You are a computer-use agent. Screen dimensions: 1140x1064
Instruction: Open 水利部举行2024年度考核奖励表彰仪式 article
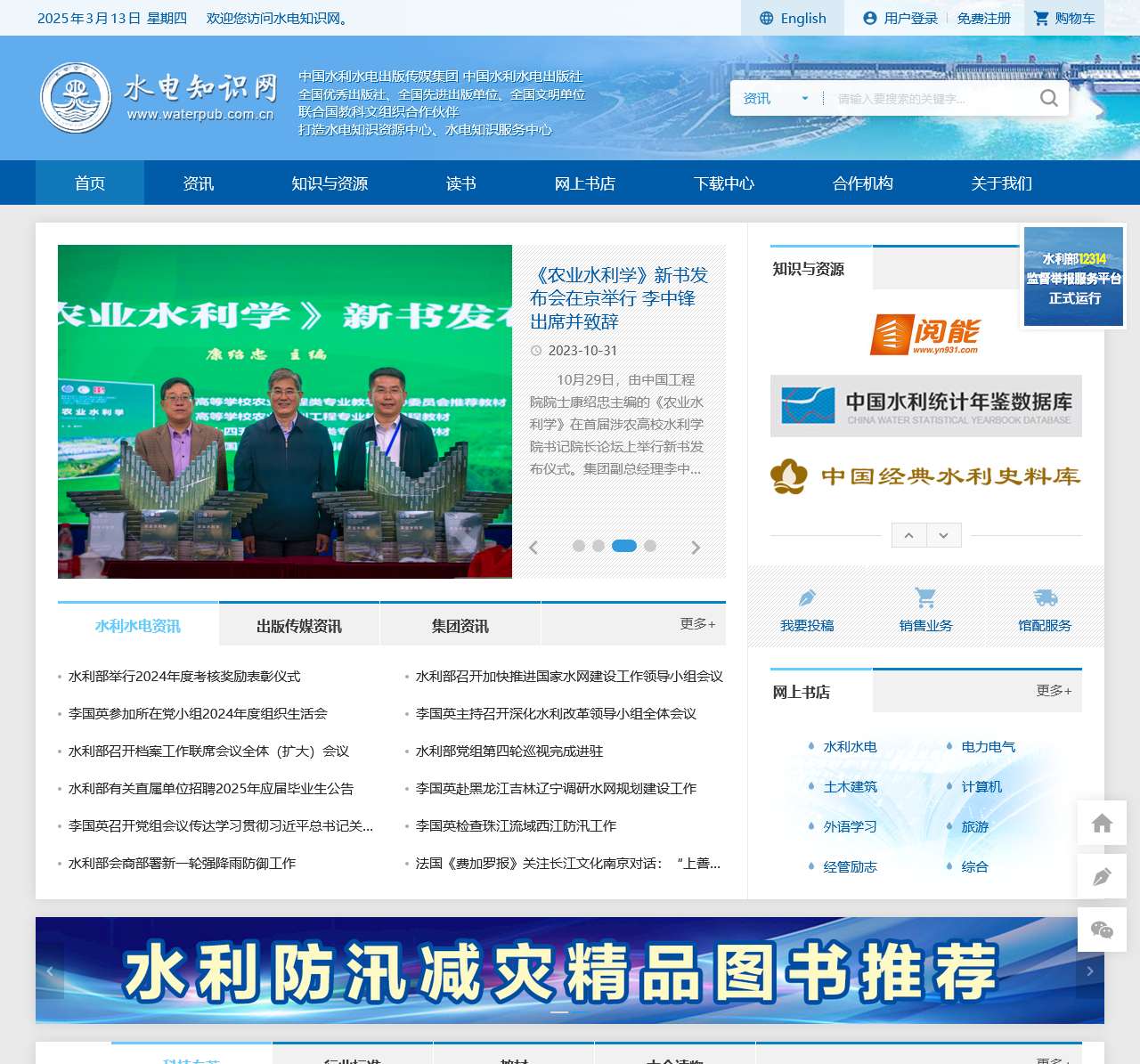pyautogui.click(x=184, y=677)
